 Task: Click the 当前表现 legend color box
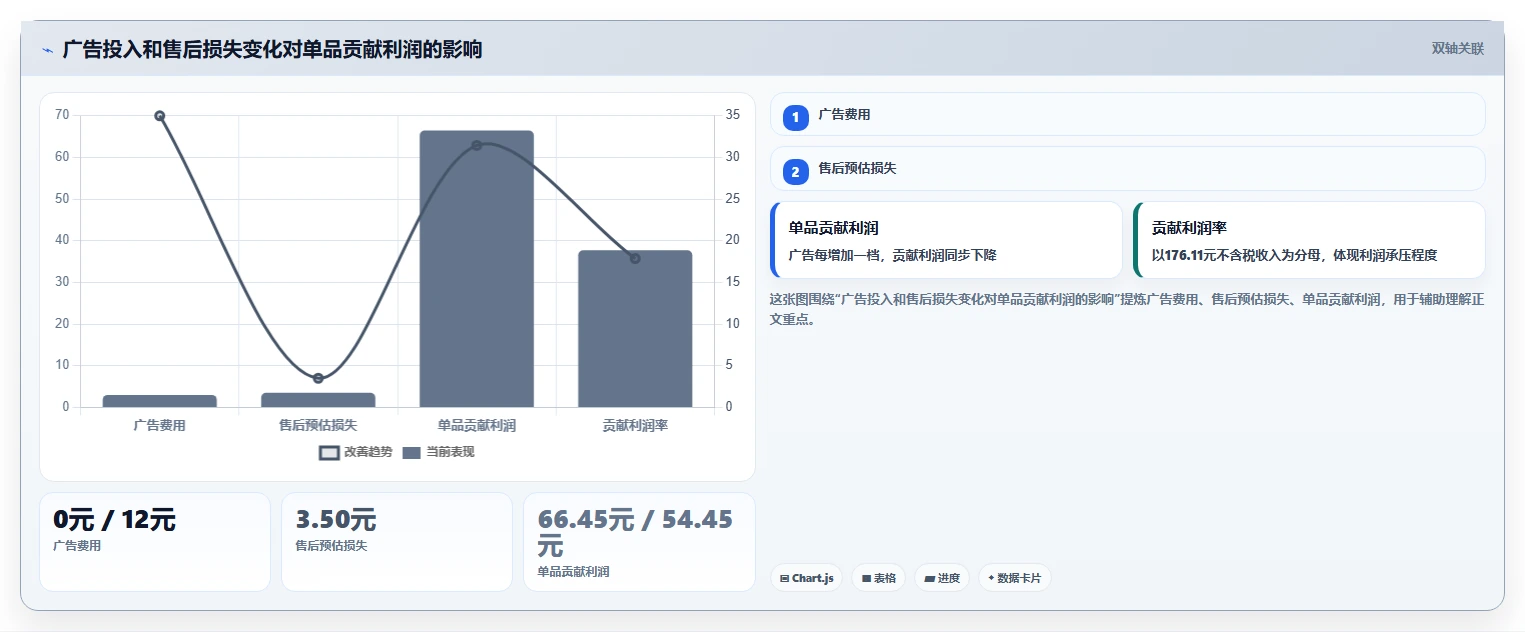[x=412, y=453]
